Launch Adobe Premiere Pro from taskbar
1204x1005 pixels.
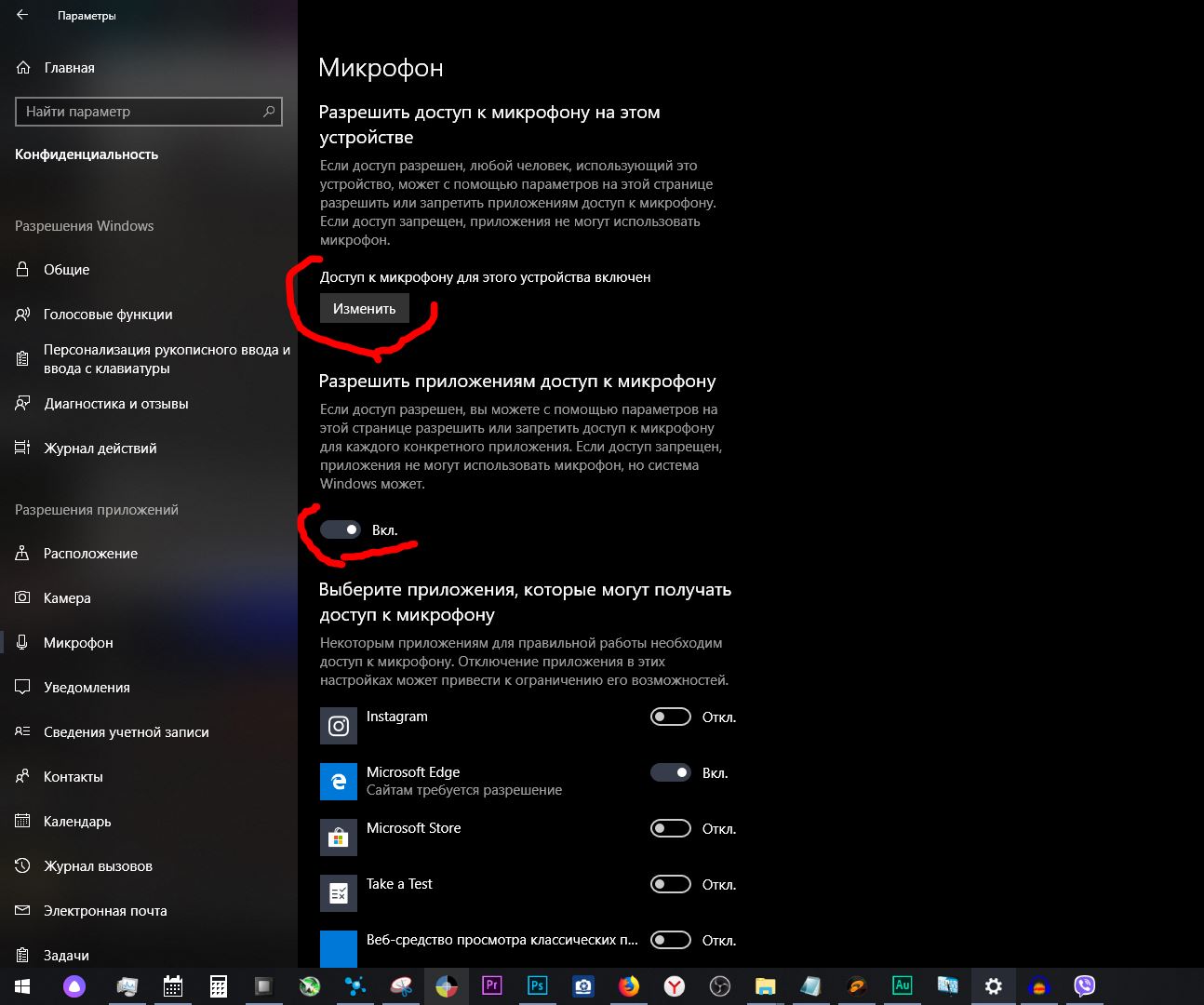point(492,985)
